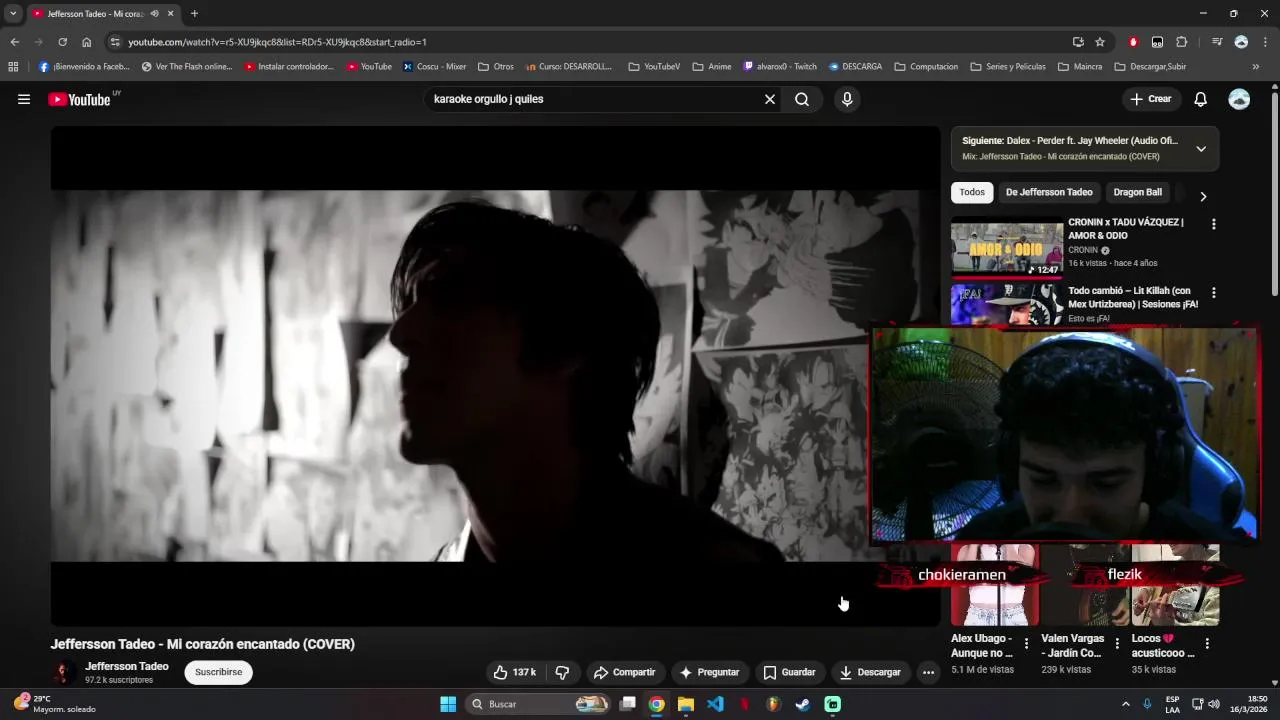Click the Crear create button

[1151, 99]
